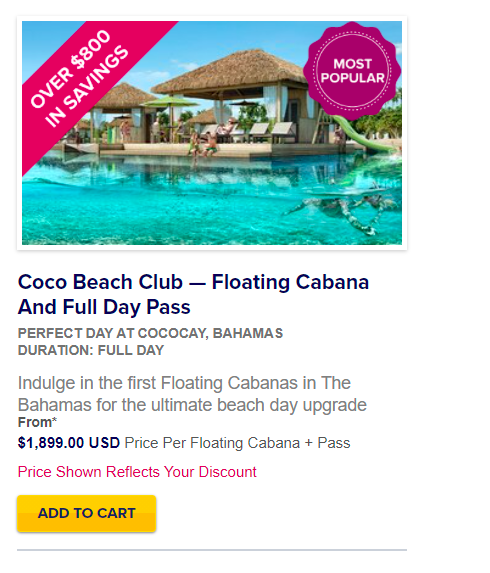Select the Indulge in the first Floating Cabanas description
The width and height of the screenshot is (490, 573).
tap(192, 394)
